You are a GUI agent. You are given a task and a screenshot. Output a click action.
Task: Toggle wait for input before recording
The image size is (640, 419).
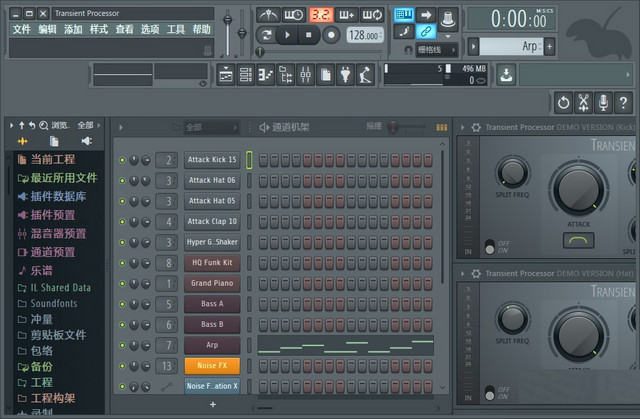point(293,15)
